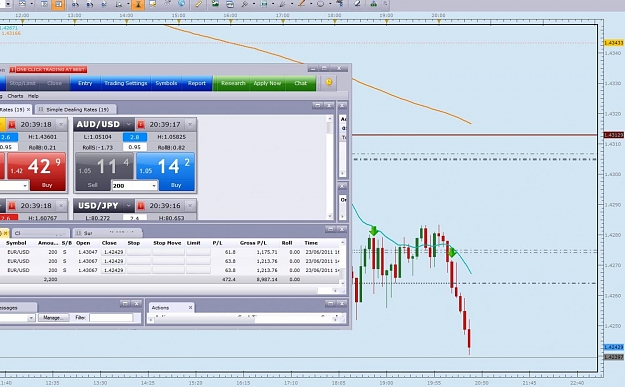
Task: Close the AUD/USD rate tile
Action: tap(190, 125)
